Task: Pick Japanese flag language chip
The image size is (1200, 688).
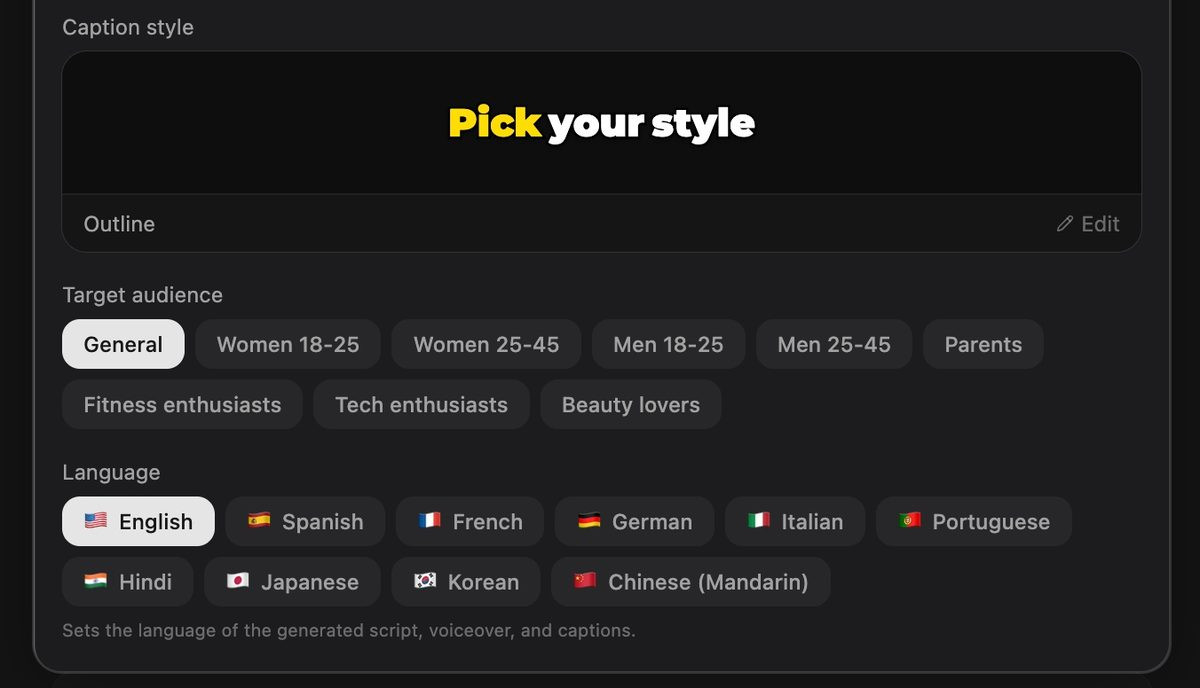Action: (x=293, y=582)
